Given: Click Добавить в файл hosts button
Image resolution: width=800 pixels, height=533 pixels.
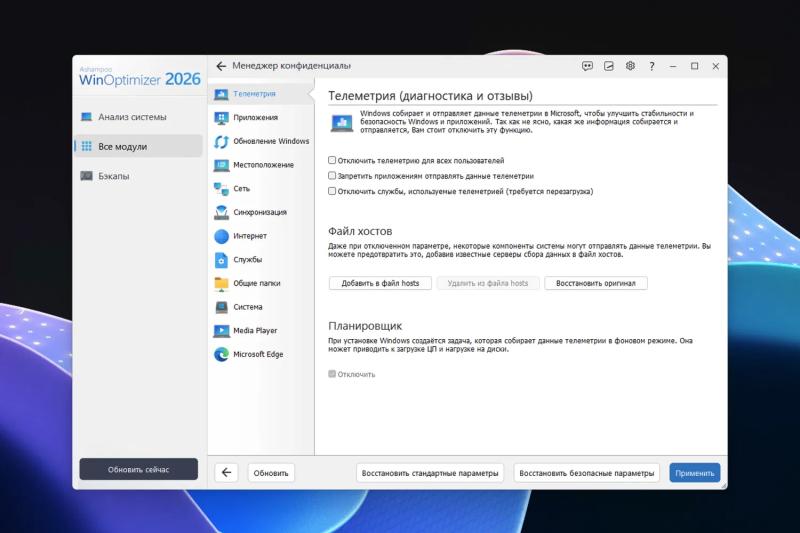Looking at the screenshot, I should 380,283.
